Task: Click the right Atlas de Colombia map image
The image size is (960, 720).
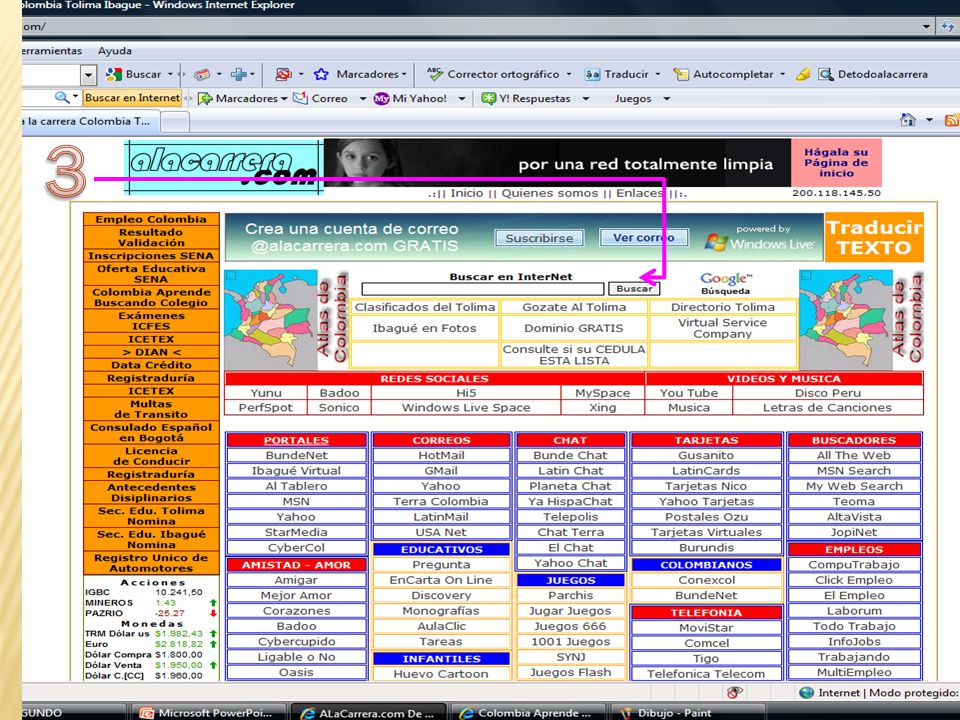Action: (x=846, y=320)
